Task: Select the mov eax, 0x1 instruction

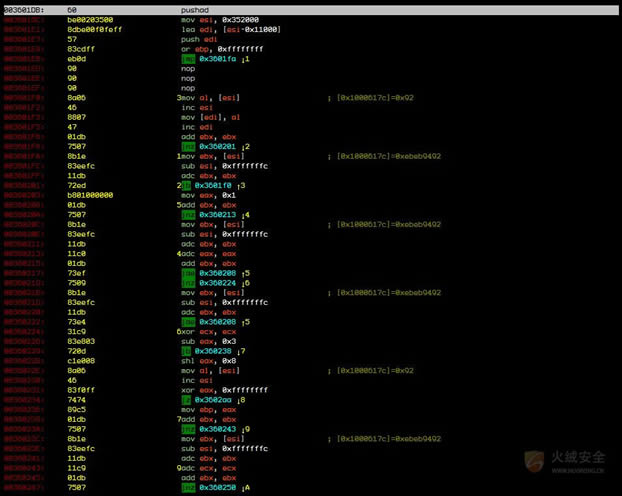Action: pyautogui.click(x=208, y=196)
